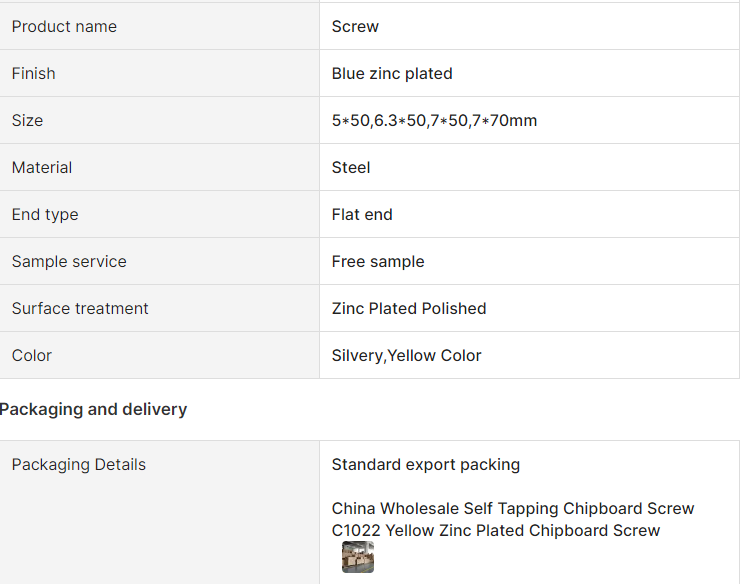Image resolution: width=743 pixels, height=584 pixels.
Task: Click the "Screw" value text
Action: click(x=355, y=27)
